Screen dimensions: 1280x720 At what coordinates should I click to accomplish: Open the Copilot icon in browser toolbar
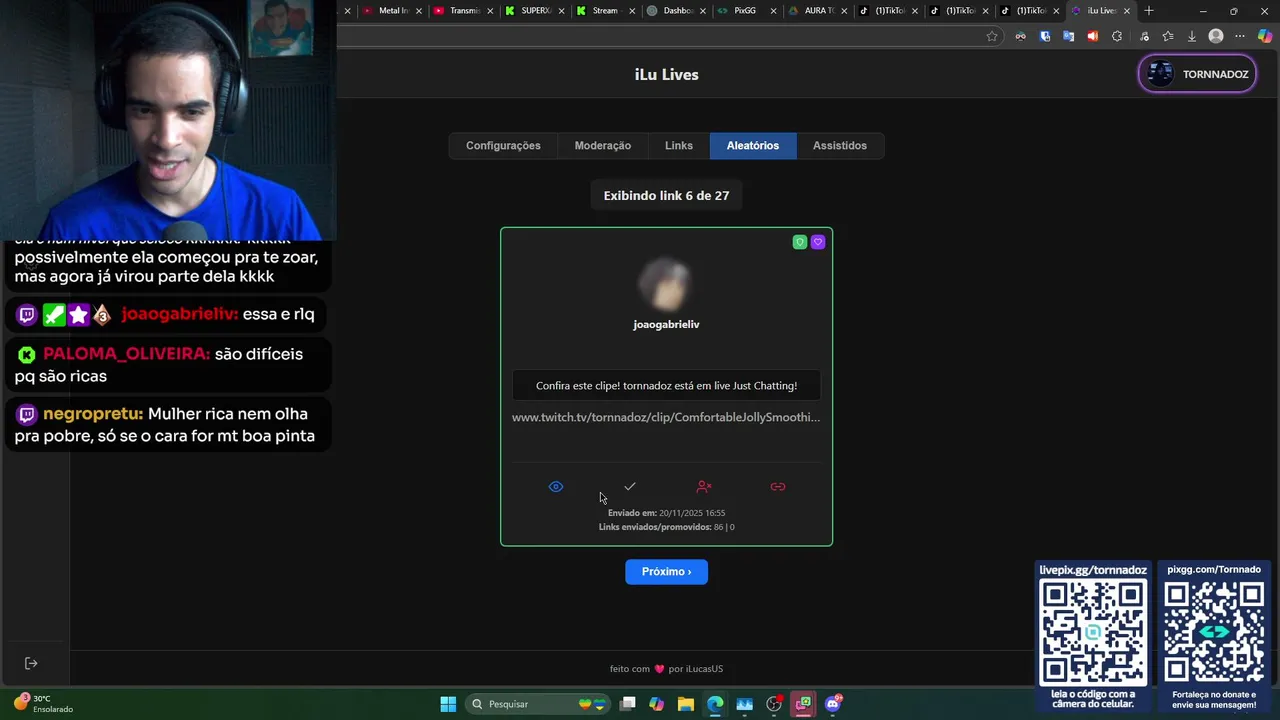tap(1265, 36)
